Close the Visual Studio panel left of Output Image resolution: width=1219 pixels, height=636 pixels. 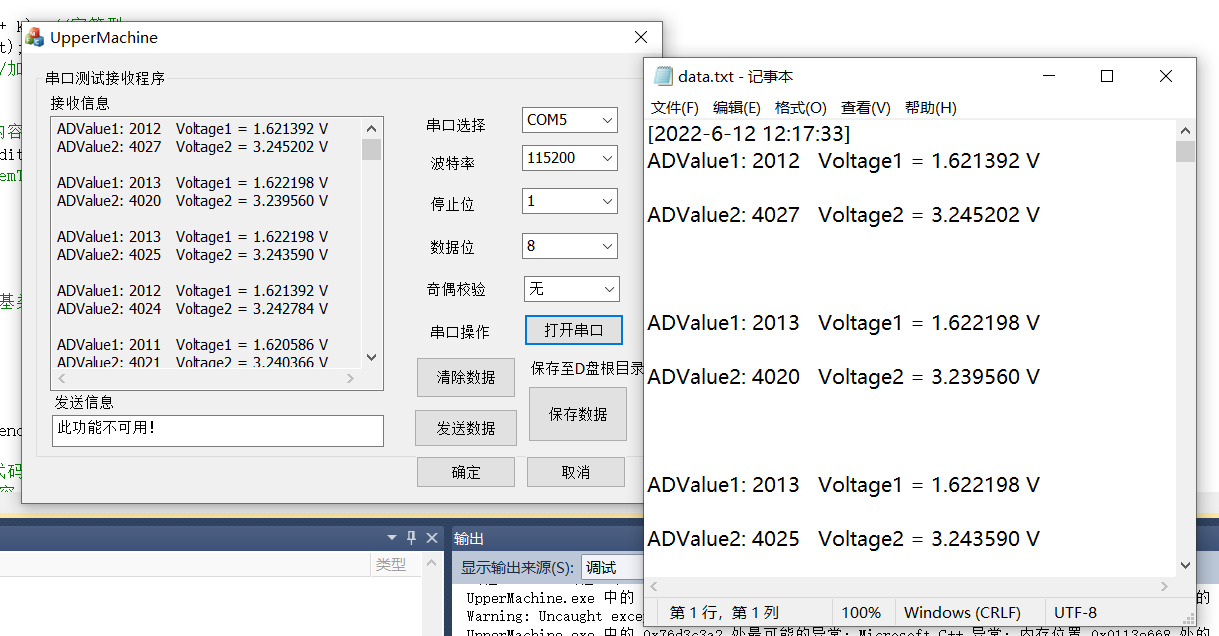[432, 538]
